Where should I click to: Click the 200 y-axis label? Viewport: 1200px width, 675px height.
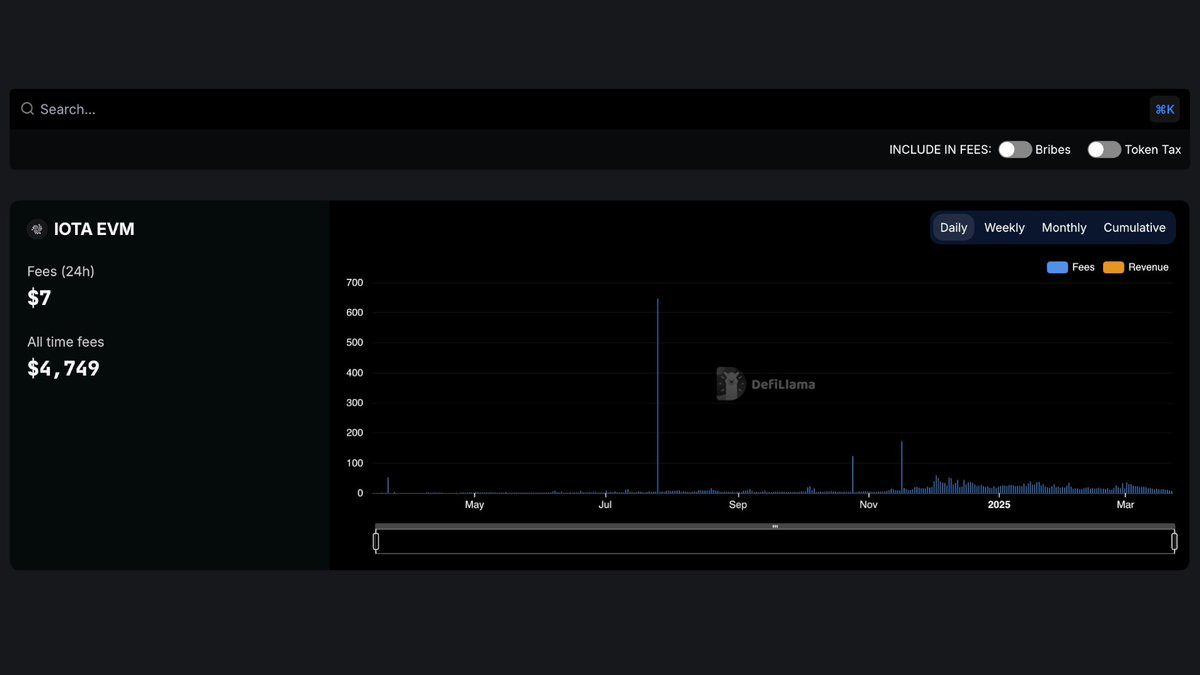[354, 433]
